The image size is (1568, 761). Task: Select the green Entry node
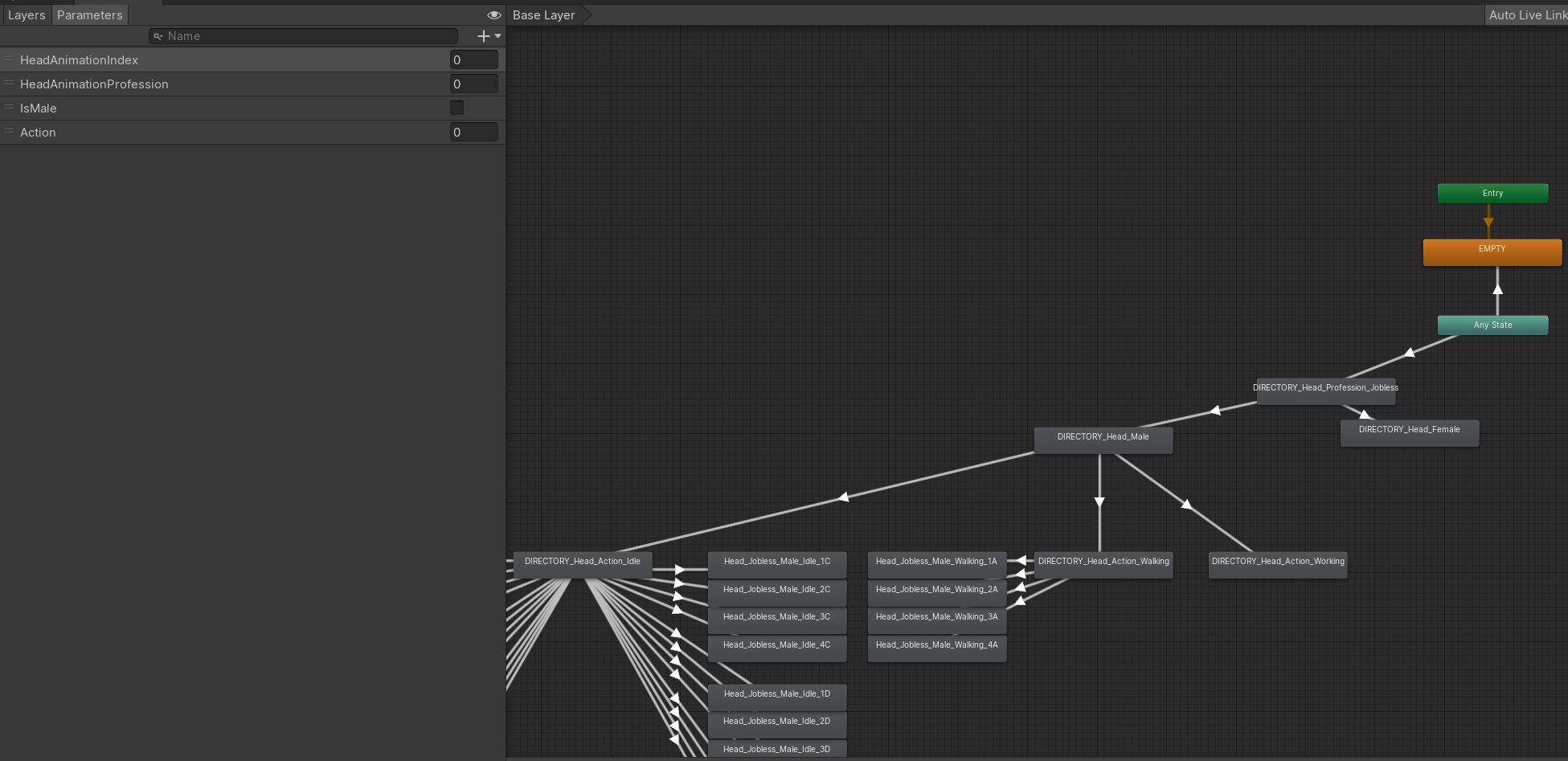pyautogui.click(x=1492, y=194)
